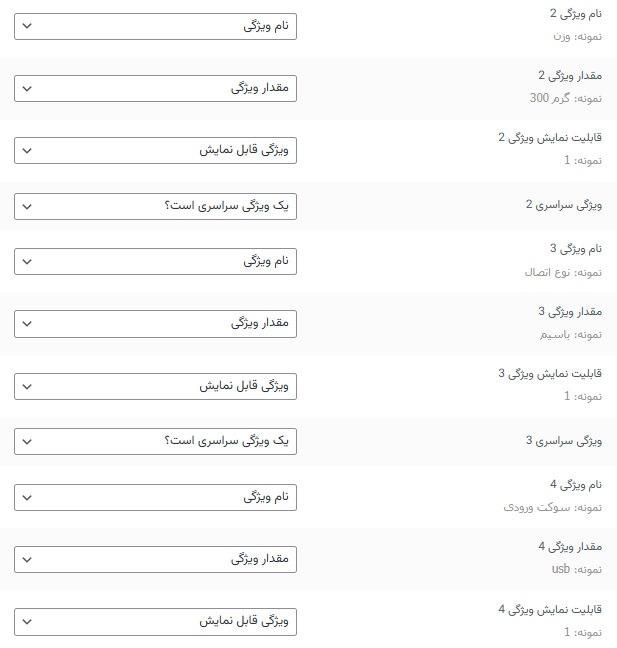The image size is (617, 648).
Task: Open the قابلیت نمایش ویژگی 3 dropdown
Action: 155,386
